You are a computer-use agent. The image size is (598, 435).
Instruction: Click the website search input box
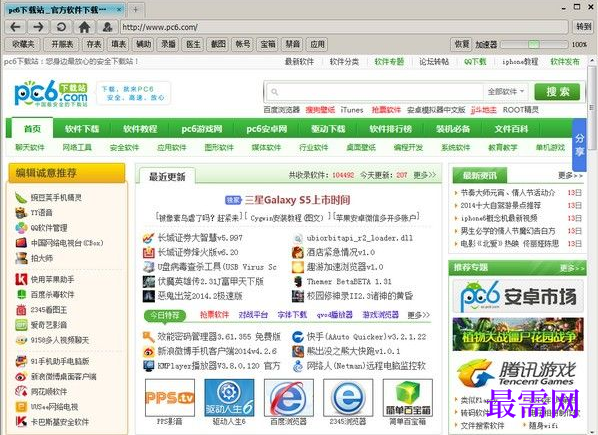click(x=375, y=92)
